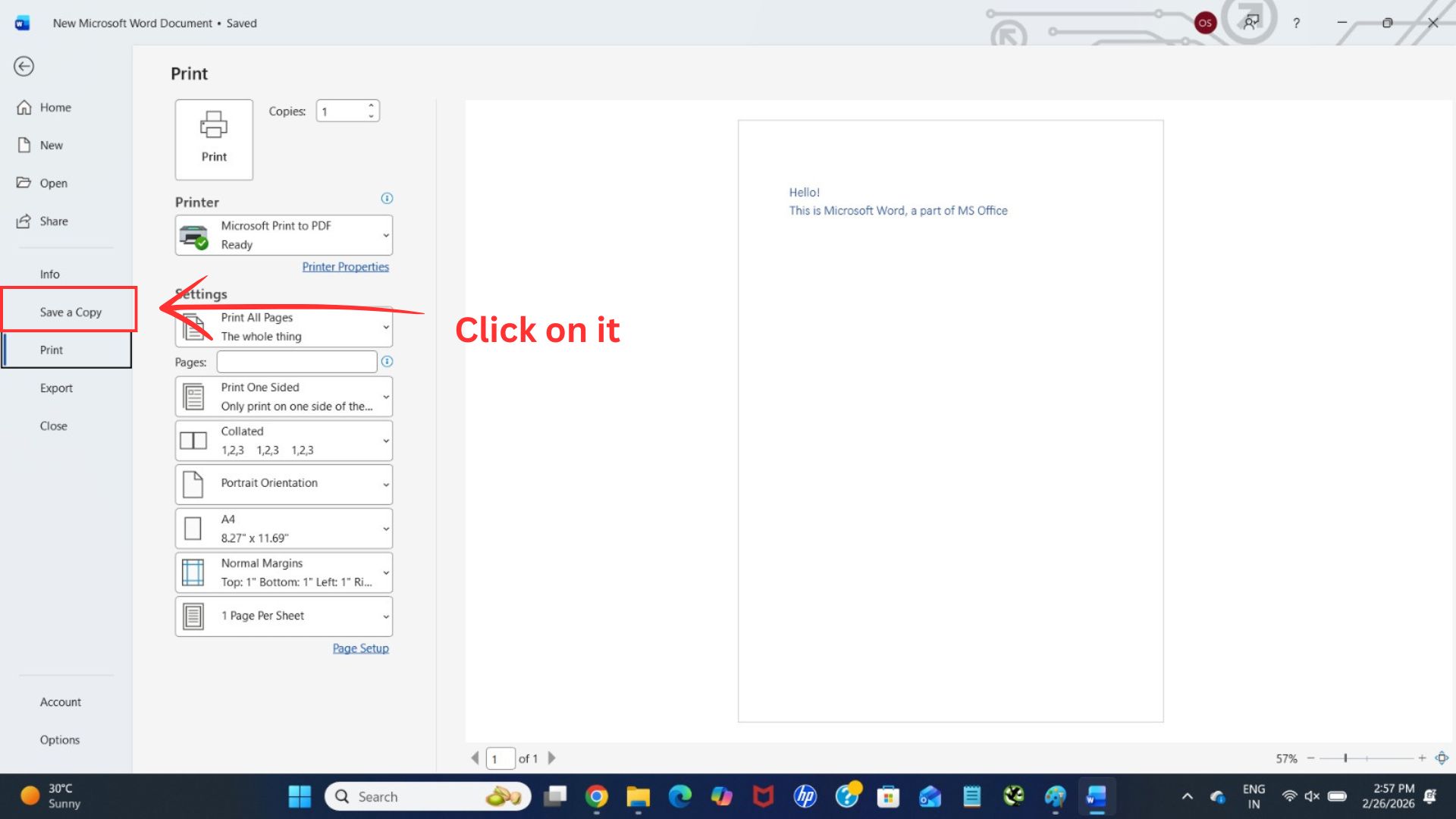1456x819 pixels.
Task: Open Word from the taskbar
Action: pyautogui.click(x=1097, y=796)
